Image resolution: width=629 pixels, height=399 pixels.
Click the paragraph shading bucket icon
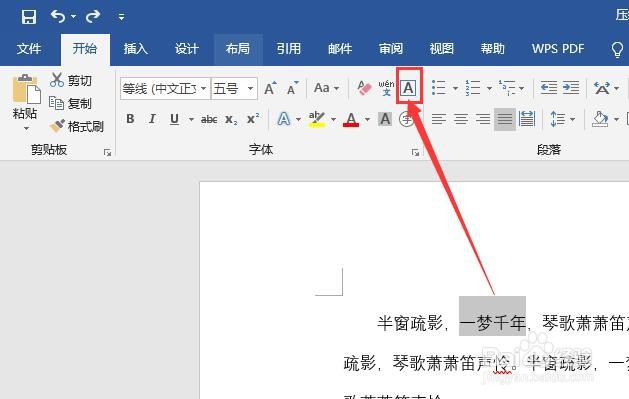pos(600,119)
